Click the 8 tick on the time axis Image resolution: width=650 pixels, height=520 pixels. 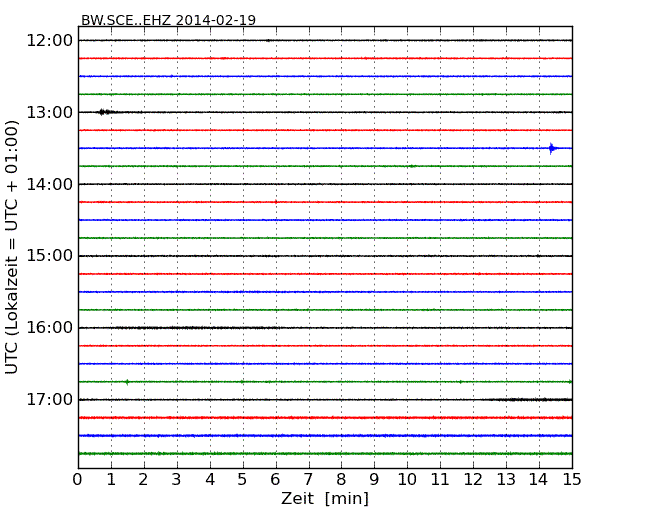tap(341, 480)
